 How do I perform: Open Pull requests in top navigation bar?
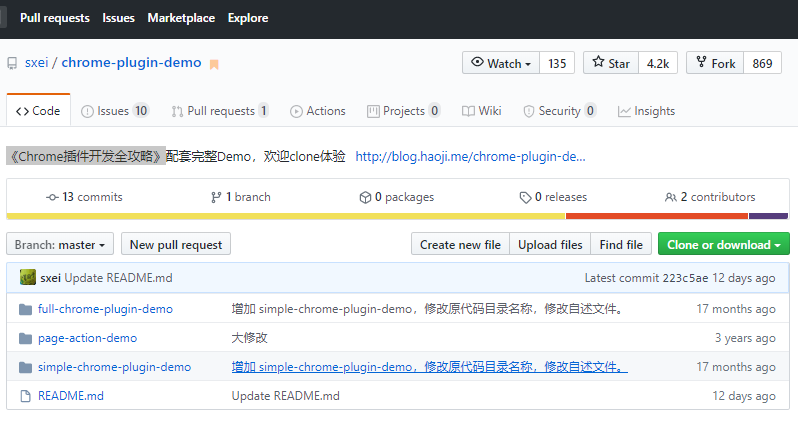coord(55,18)
